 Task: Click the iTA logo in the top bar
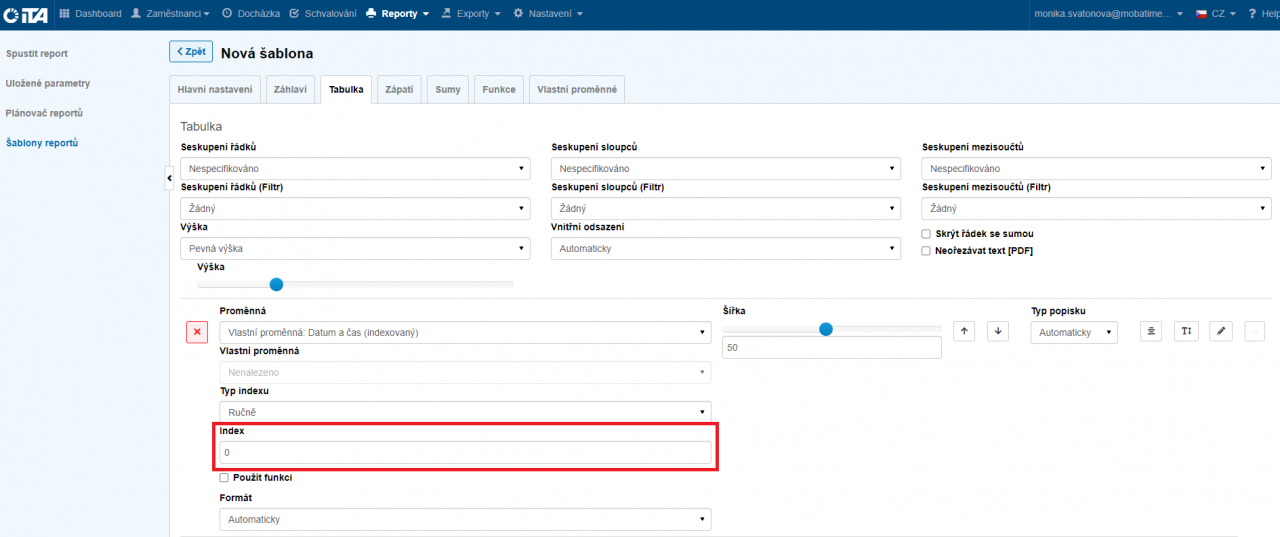[x=27, y=14]
